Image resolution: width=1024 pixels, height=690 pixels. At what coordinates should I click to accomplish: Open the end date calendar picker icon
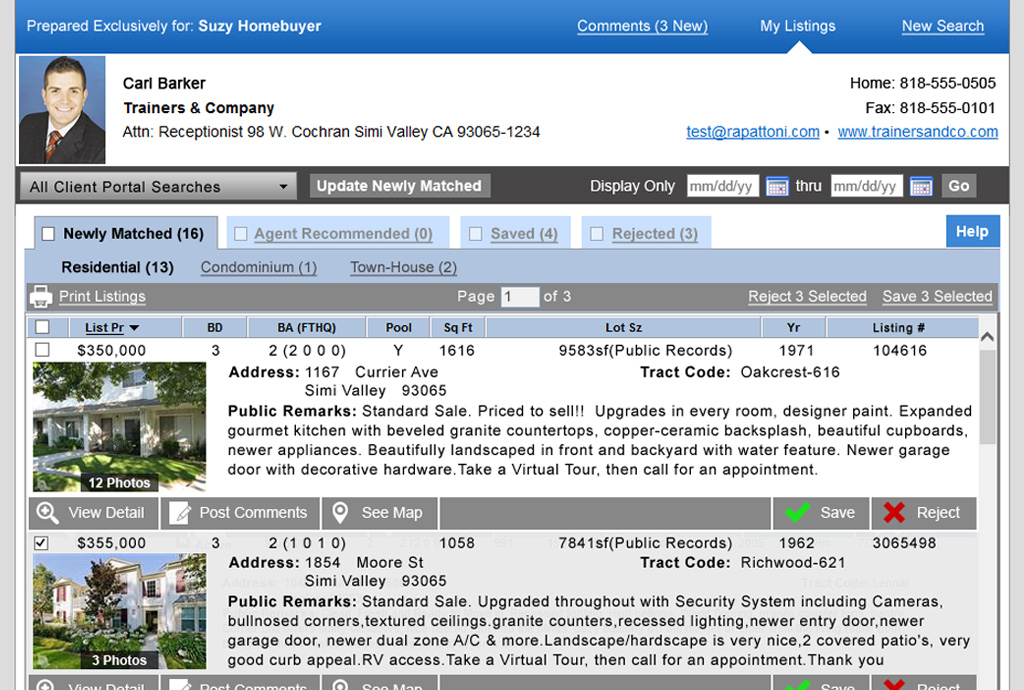tap(921, 186)
